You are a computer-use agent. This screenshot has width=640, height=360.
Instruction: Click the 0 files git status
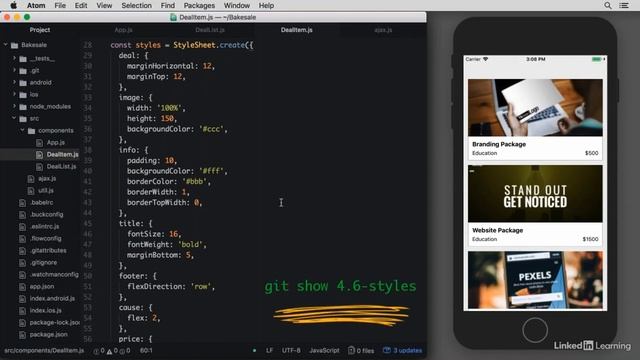click(361, 351)
